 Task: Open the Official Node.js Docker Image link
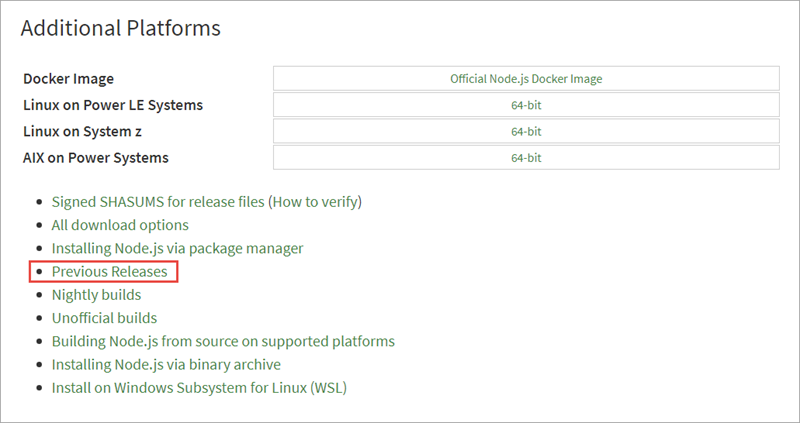click(x=526, y=79)
